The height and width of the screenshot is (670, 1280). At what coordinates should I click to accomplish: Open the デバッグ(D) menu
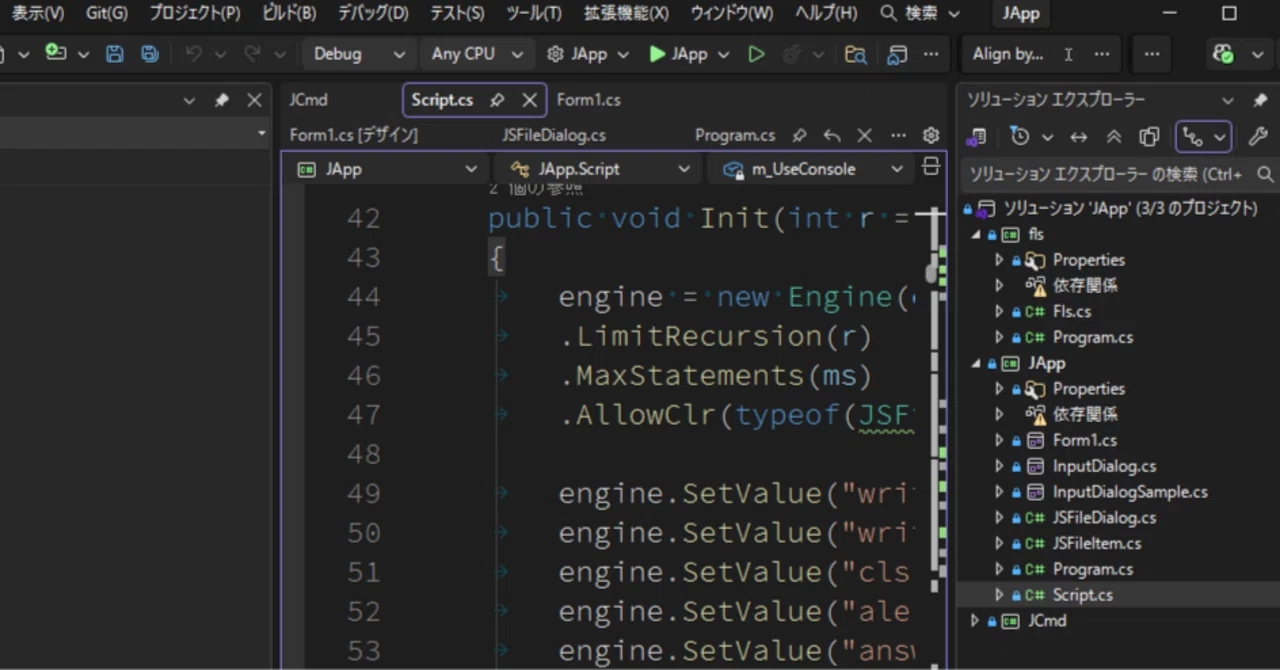(373, 13)
